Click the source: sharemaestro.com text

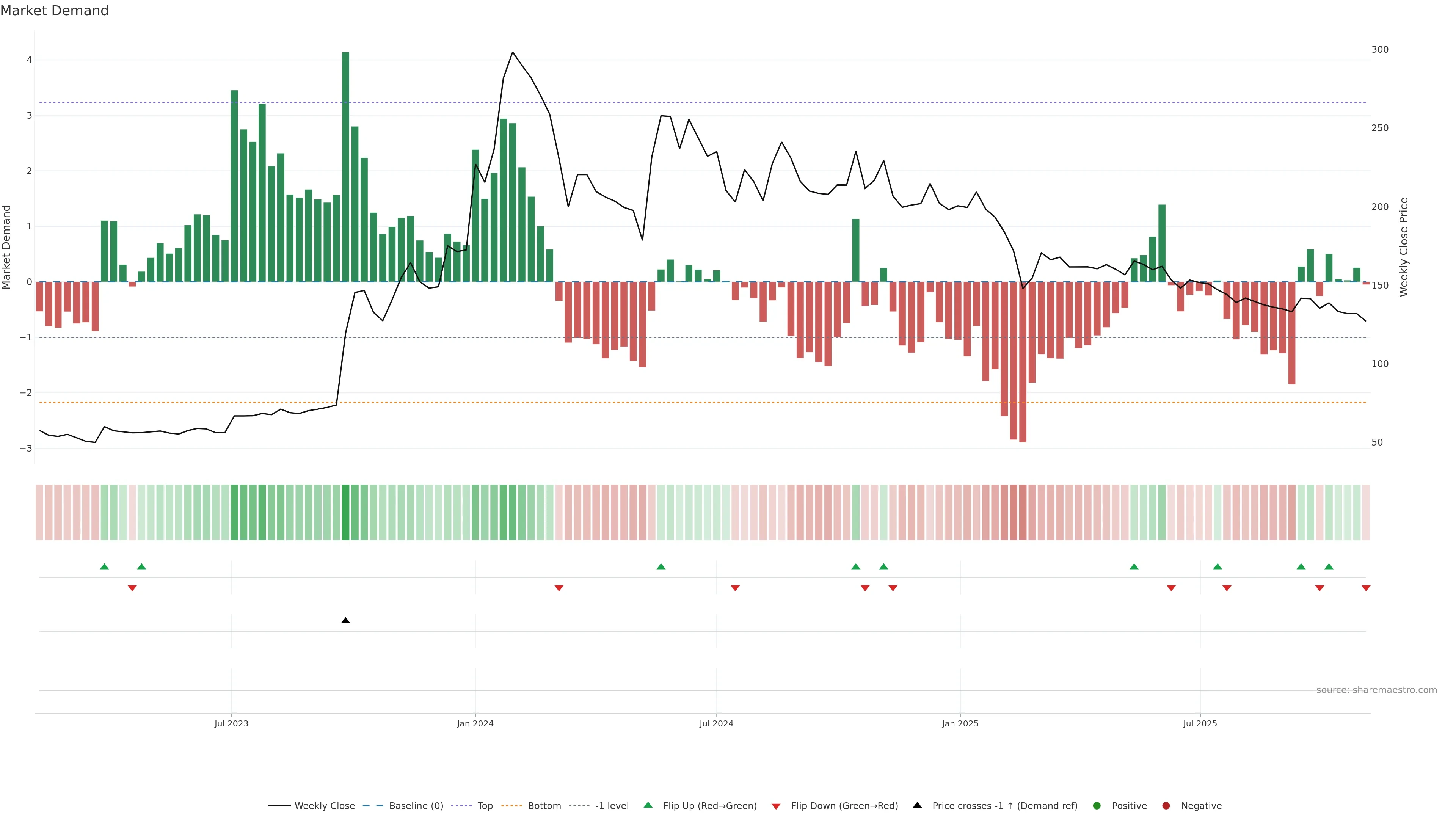tap(1376, 690)
